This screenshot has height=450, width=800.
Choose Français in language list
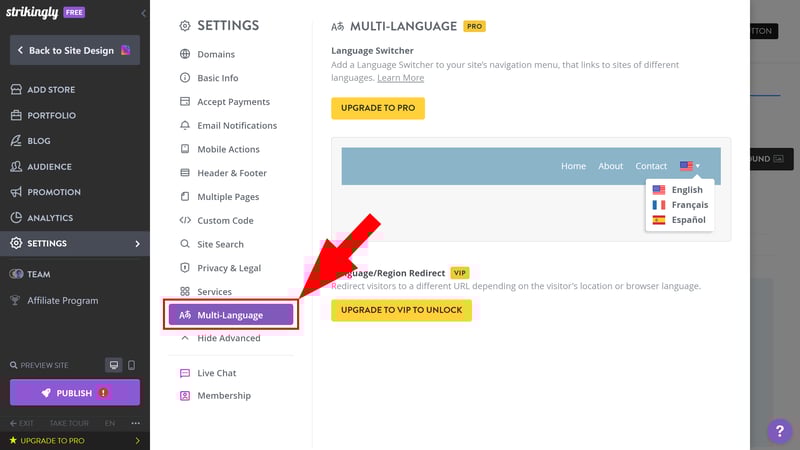tap(680, 205)
